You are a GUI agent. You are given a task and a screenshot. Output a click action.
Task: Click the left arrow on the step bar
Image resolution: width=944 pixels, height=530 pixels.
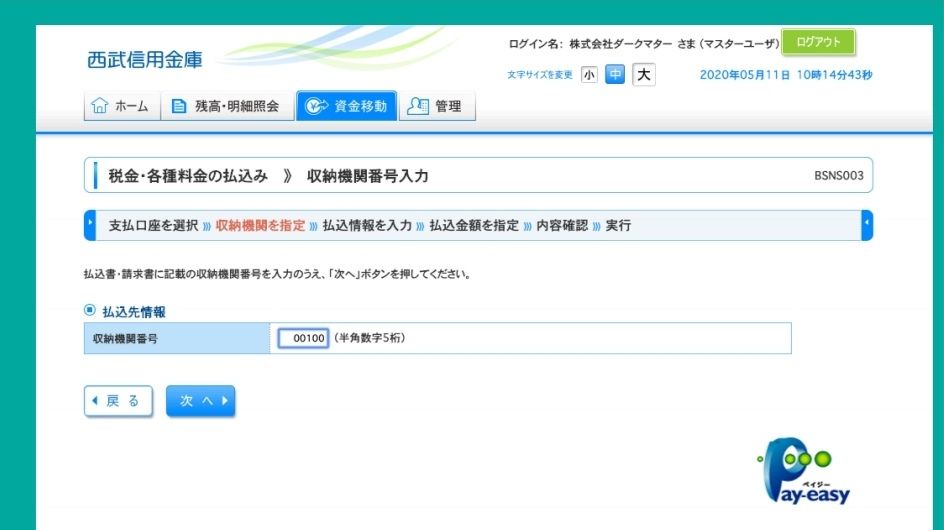pyautogui.click(x=90, y=225)
